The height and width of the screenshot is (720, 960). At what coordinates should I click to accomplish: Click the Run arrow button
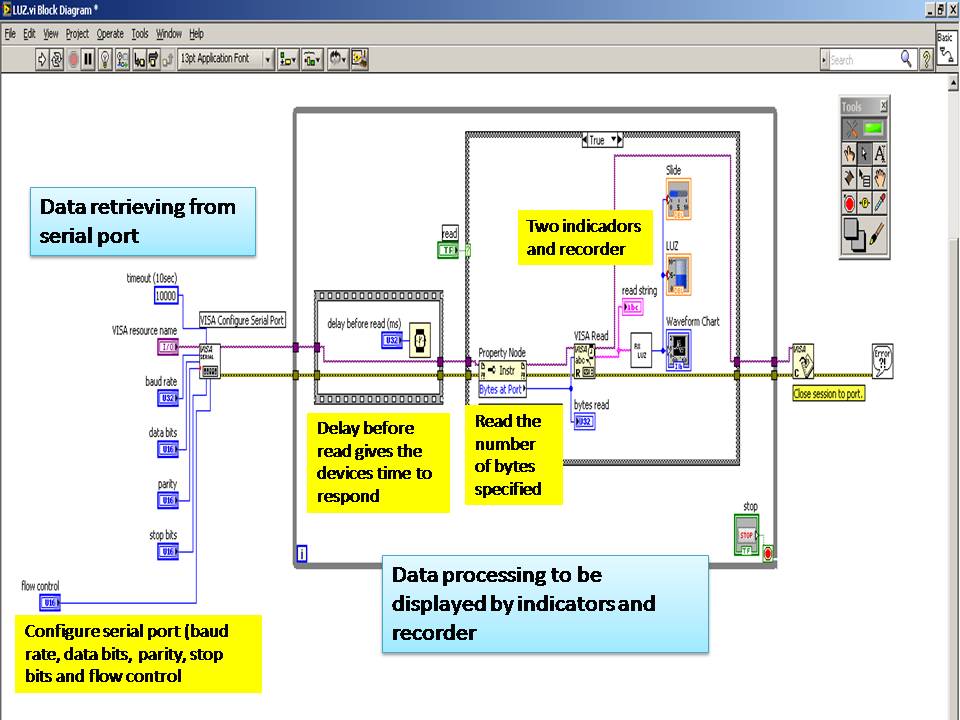(42, 59)
